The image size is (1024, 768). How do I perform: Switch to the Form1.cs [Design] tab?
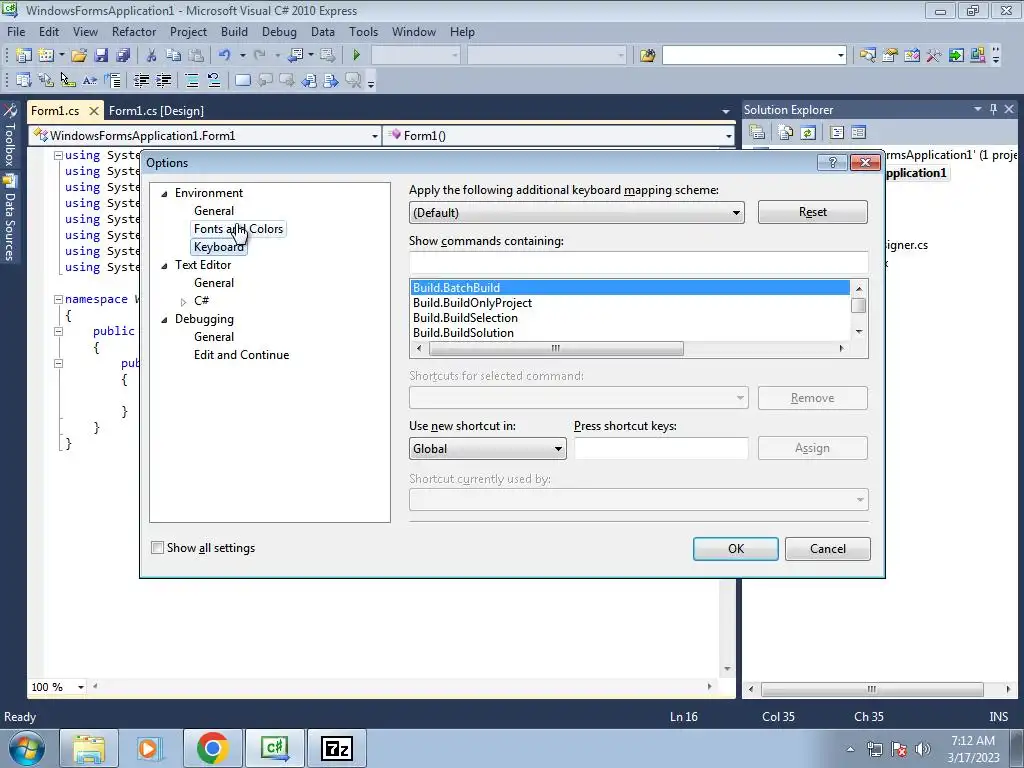(x=156, y=110)
